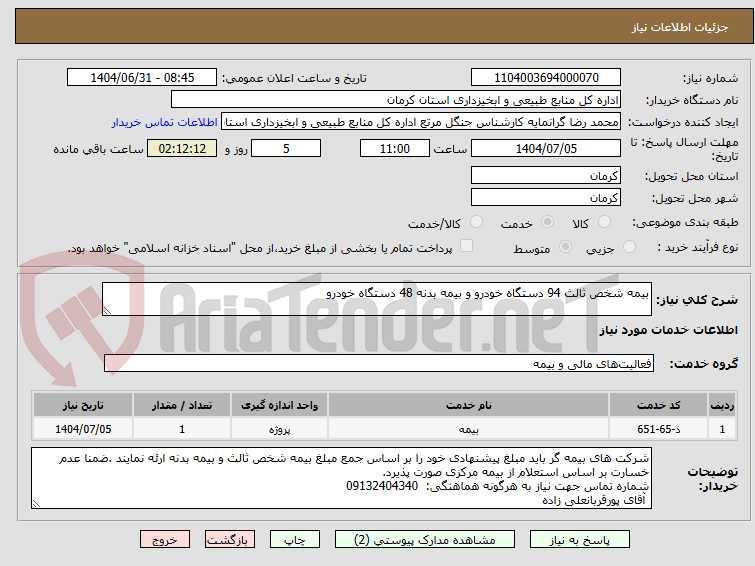Select the کالا radio button
The height and width of the screenshot is (566, 755).
click(604, 222)
